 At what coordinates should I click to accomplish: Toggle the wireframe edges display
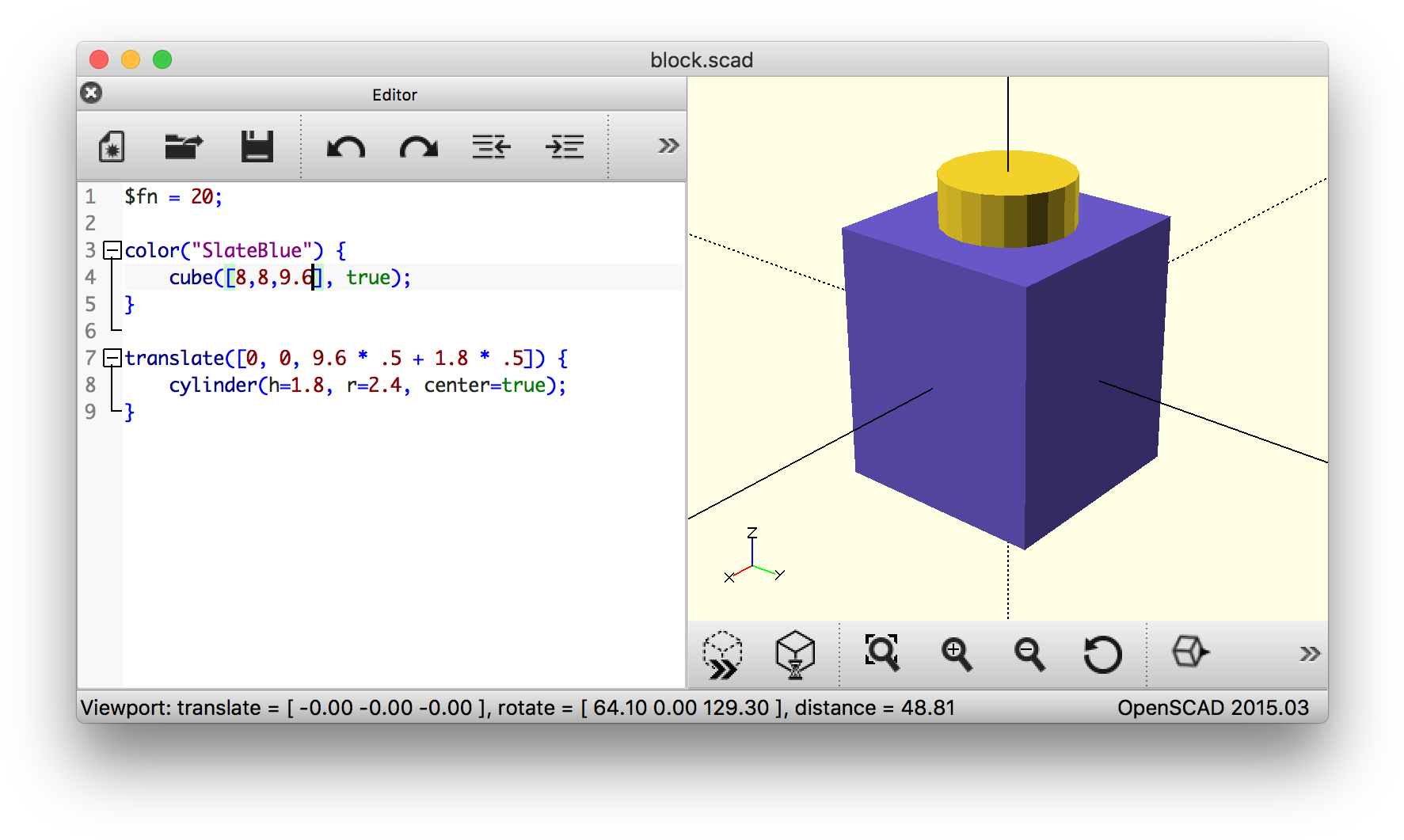(1189, 653)
